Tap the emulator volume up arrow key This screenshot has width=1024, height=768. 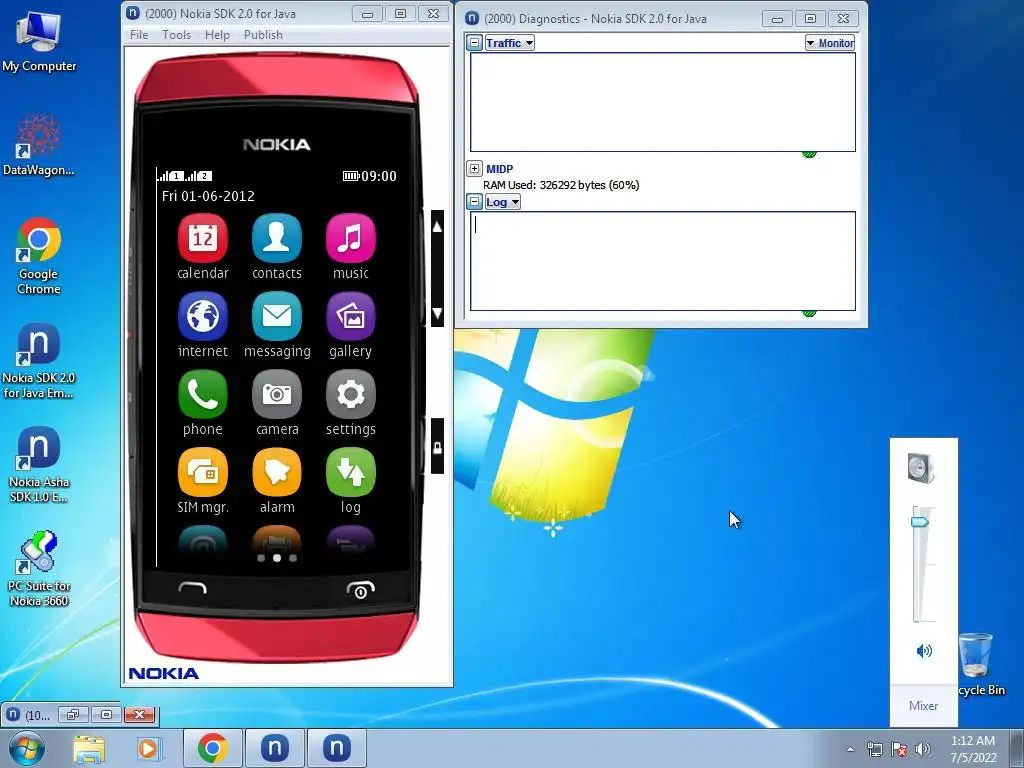click(438, 227)
